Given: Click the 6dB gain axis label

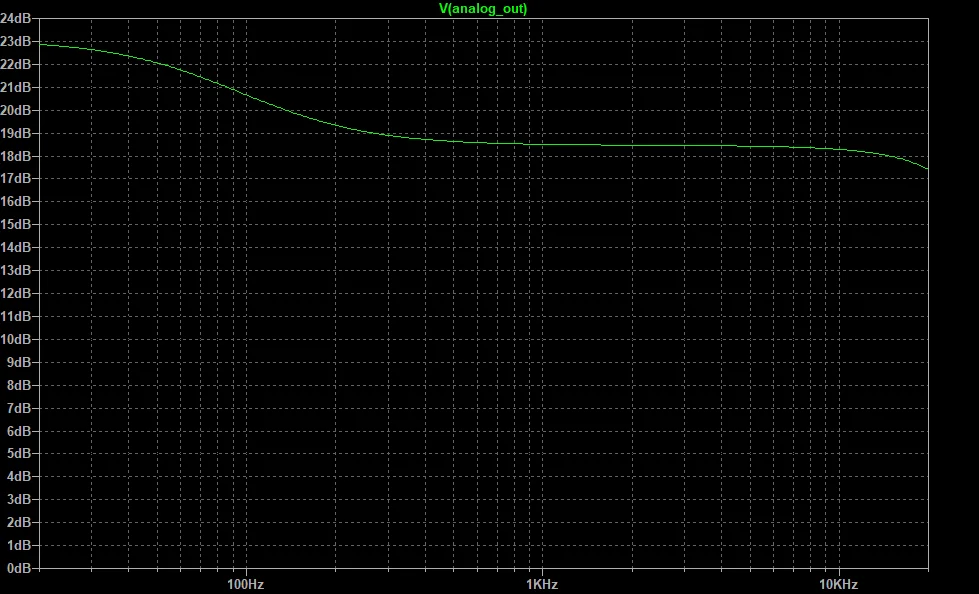Looking at the screenshot, I should click(x=19, y=431).
